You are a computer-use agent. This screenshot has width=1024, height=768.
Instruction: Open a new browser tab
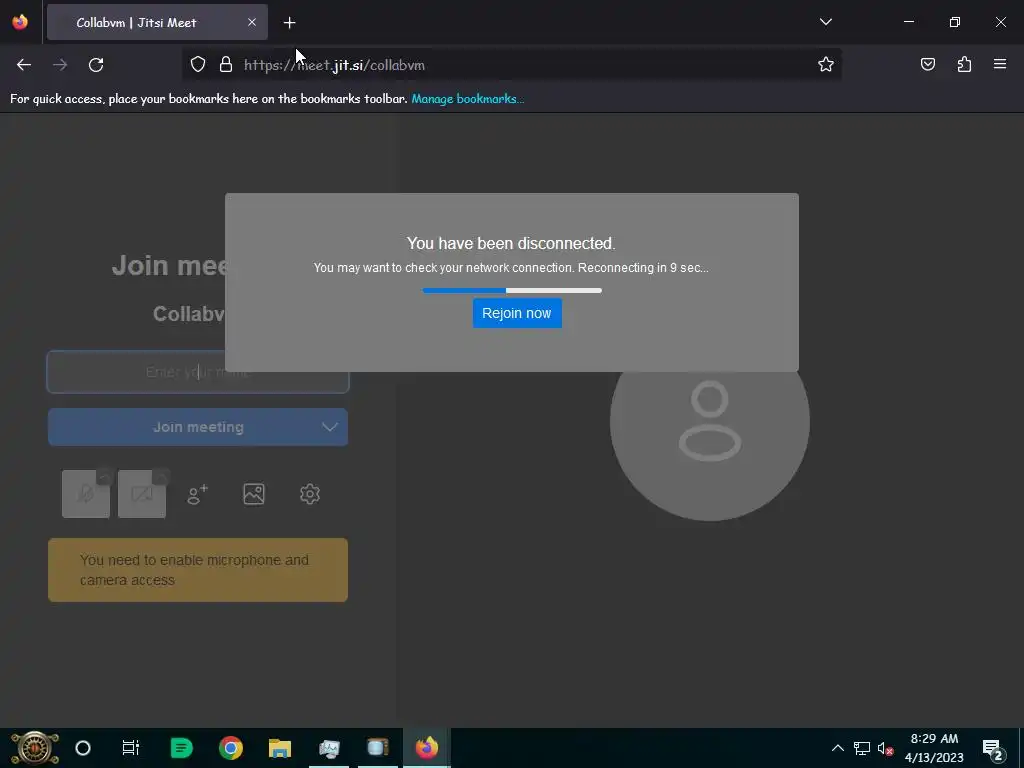pos(289,23)
